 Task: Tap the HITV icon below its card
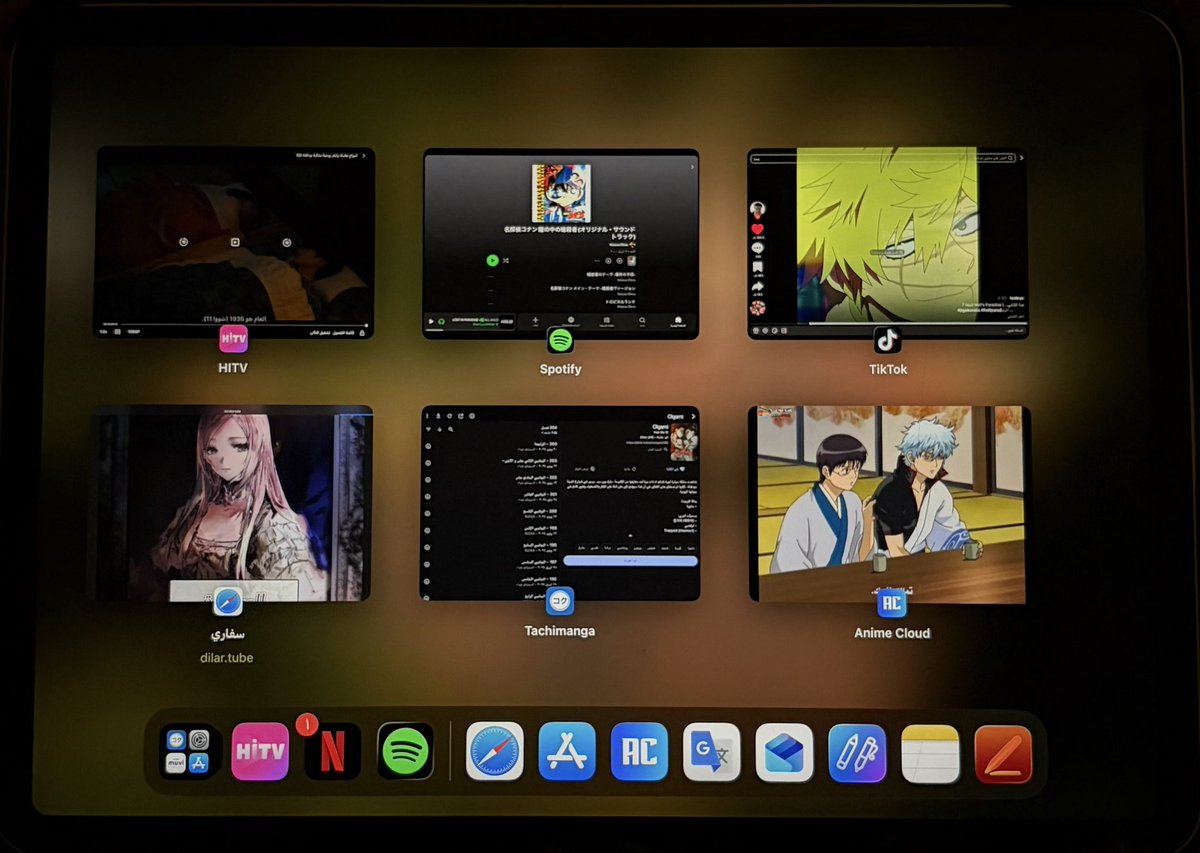point(232,340)
